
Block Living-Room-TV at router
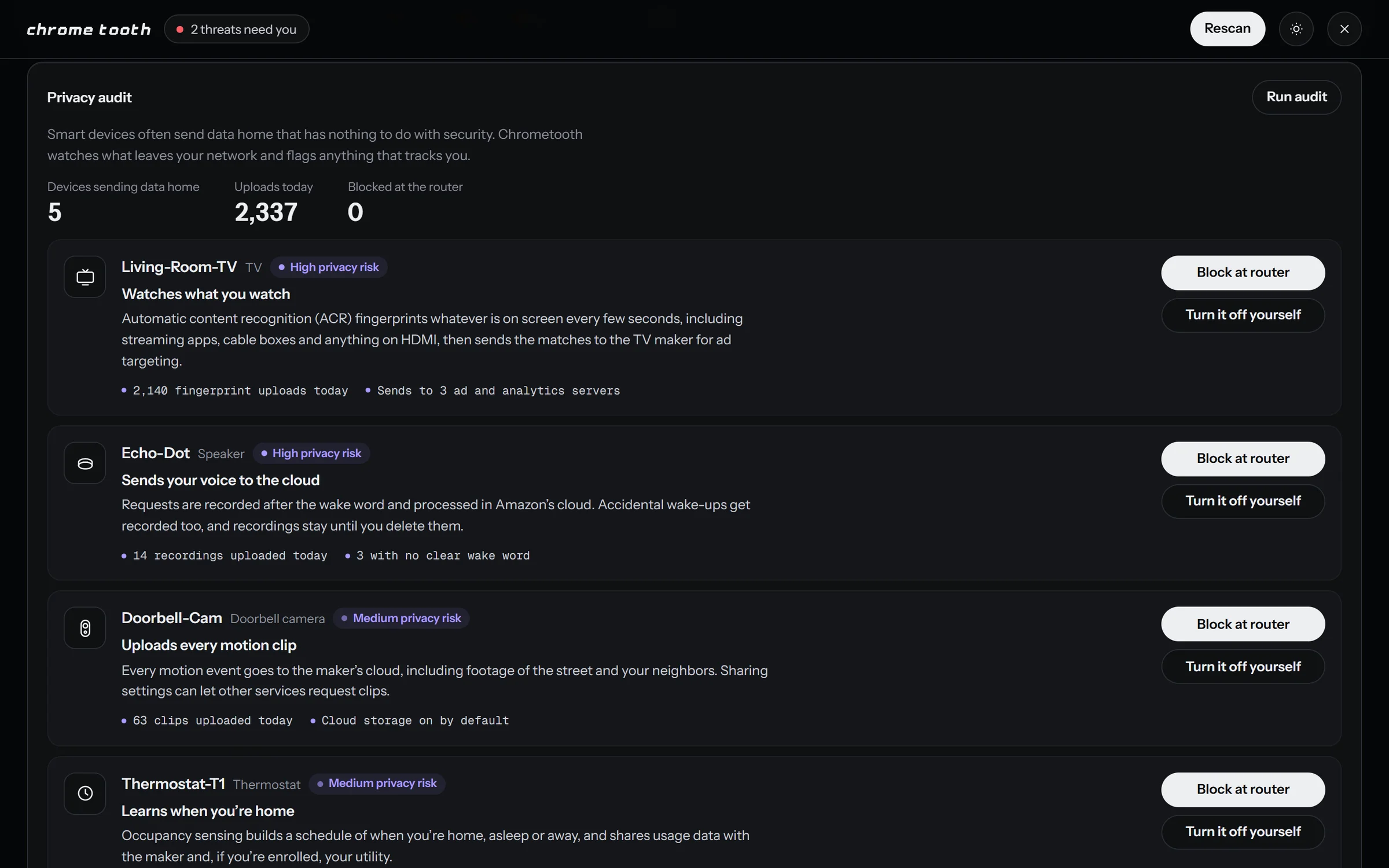(1243, 273)
